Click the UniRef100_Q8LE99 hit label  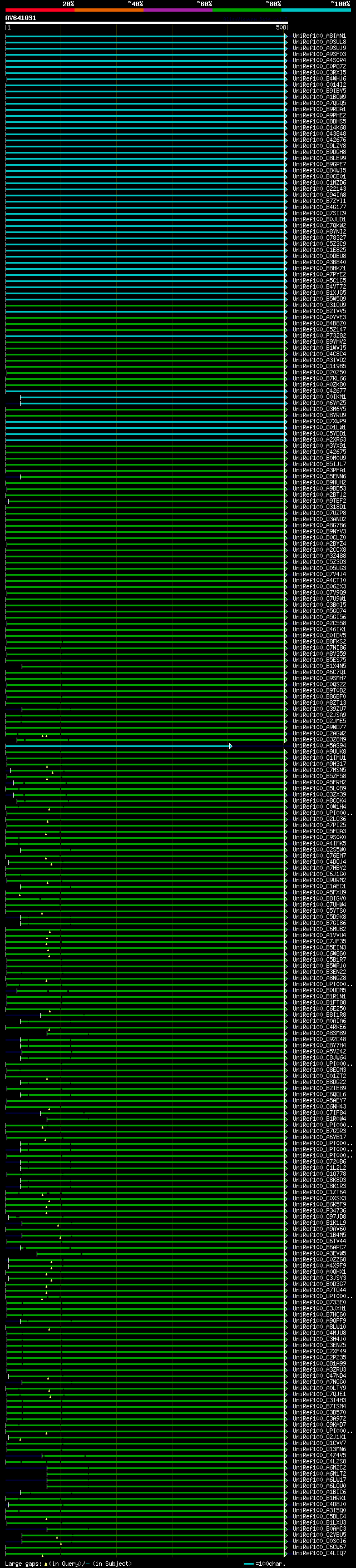(x=319, y=159)
